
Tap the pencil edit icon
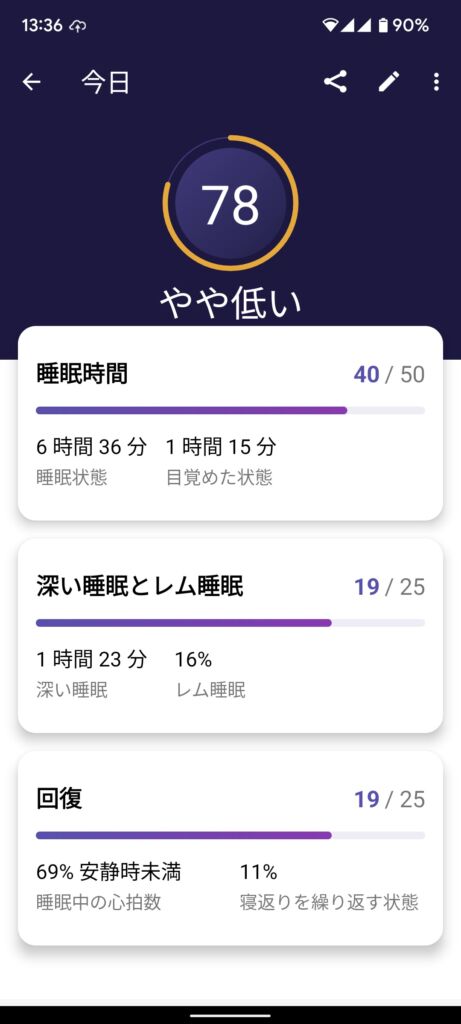tap(389, 82)
